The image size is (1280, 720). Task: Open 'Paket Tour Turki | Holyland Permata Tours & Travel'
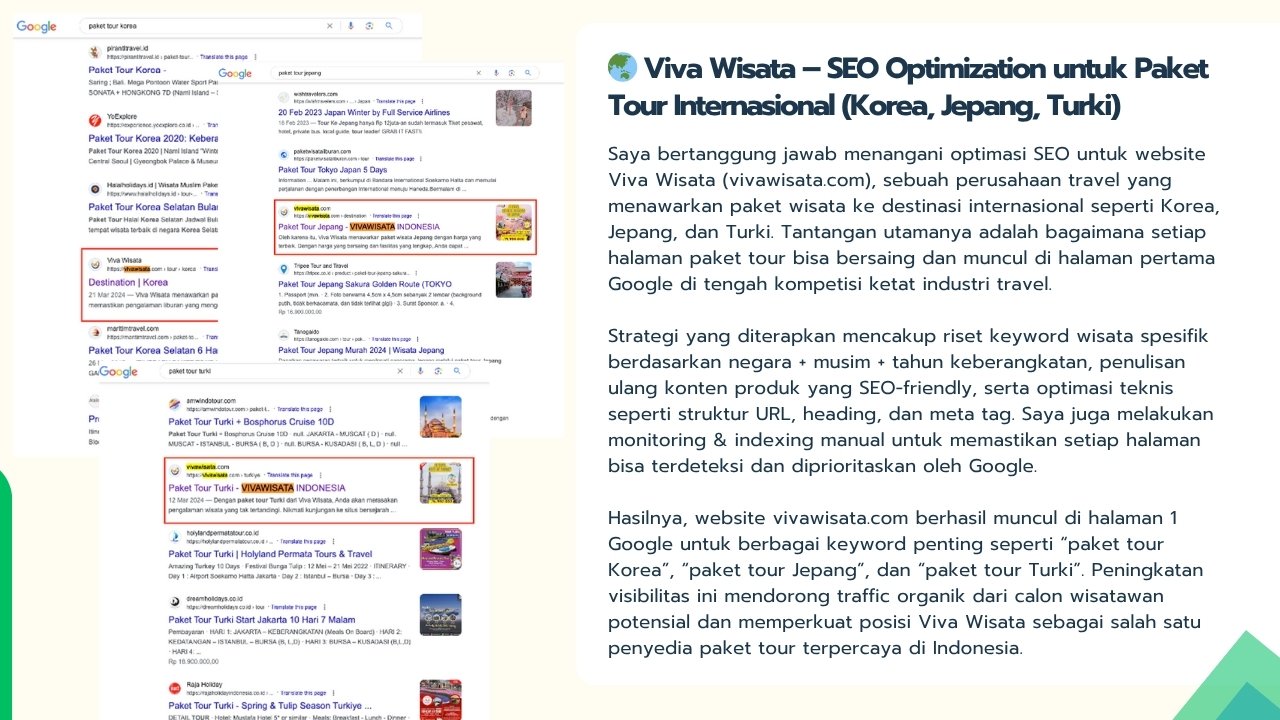pyautogui.click(x=271, y=554)
